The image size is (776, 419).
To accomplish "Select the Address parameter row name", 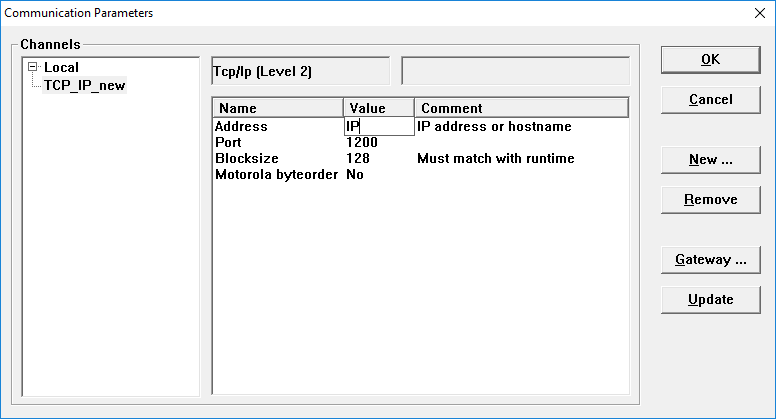I will (241, 126).
